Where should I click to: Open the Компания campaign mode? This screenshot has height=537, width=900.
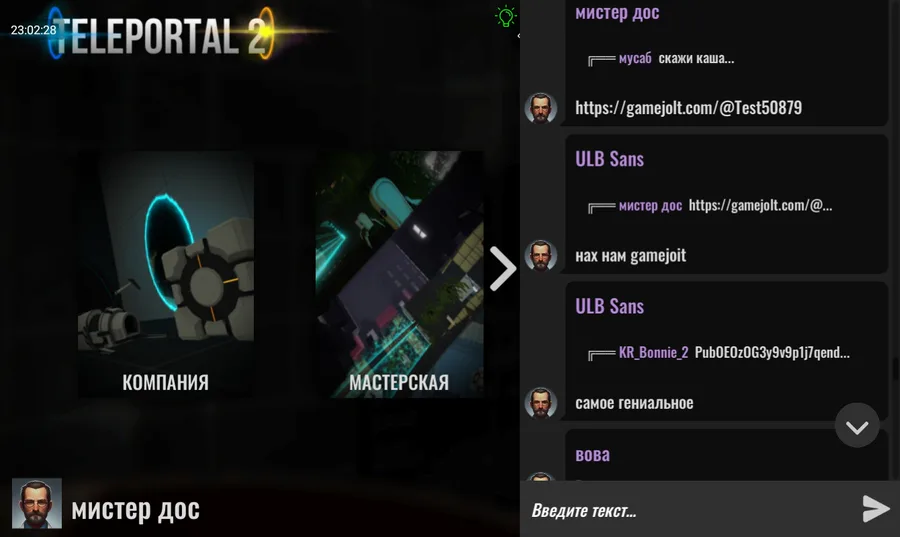(x=166, y=274)
